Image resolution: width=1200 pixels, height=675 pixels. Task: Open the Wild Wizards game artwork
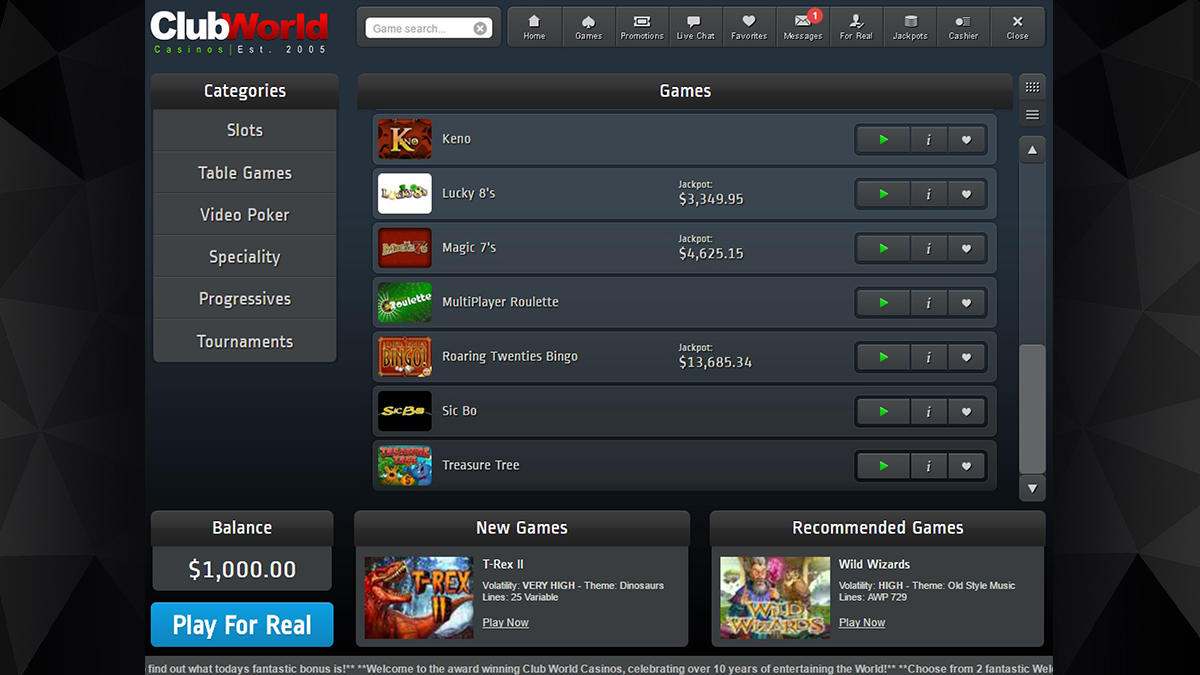coord(775,598)
